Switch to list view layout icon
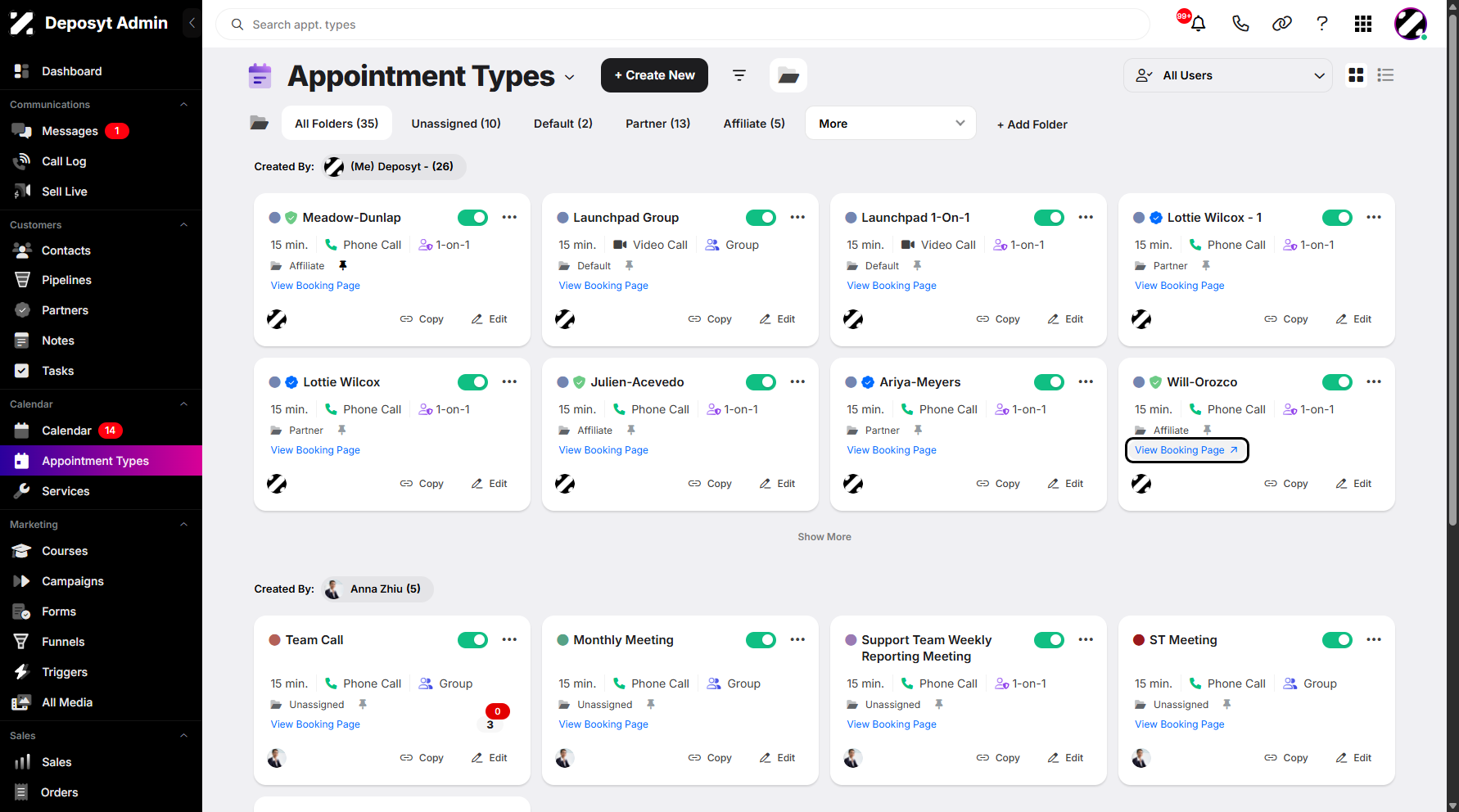This screenshot has height=812, width=1459. tap(1385, 75)
